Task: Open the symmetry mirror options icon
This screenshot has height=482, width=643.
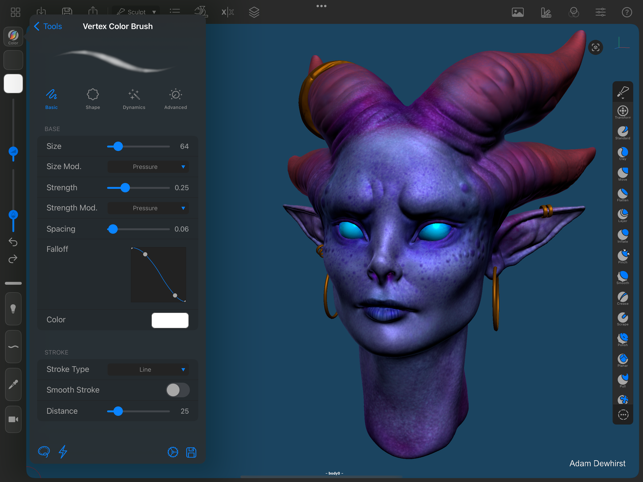Action: point(228,12)
